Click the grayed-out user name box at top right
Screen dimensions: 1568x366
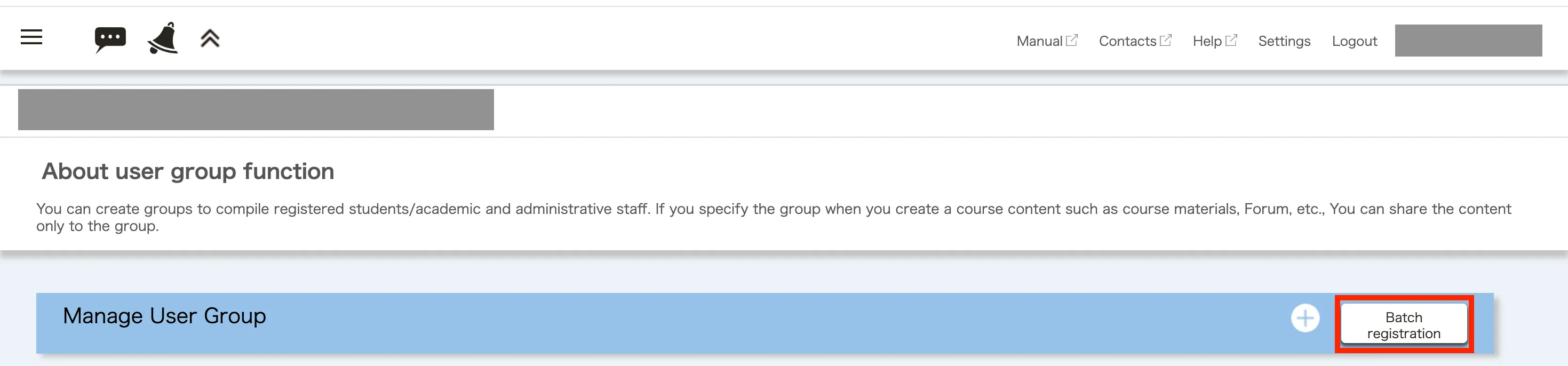tap(1468, 41)
